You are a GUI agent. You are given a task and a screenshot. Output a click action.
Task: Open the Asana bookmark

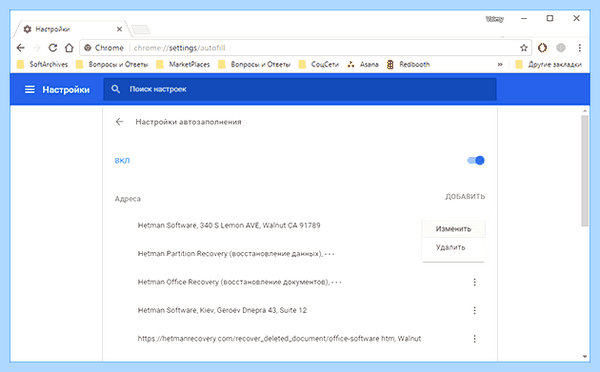pyautogui.click(x=363, y=64)
